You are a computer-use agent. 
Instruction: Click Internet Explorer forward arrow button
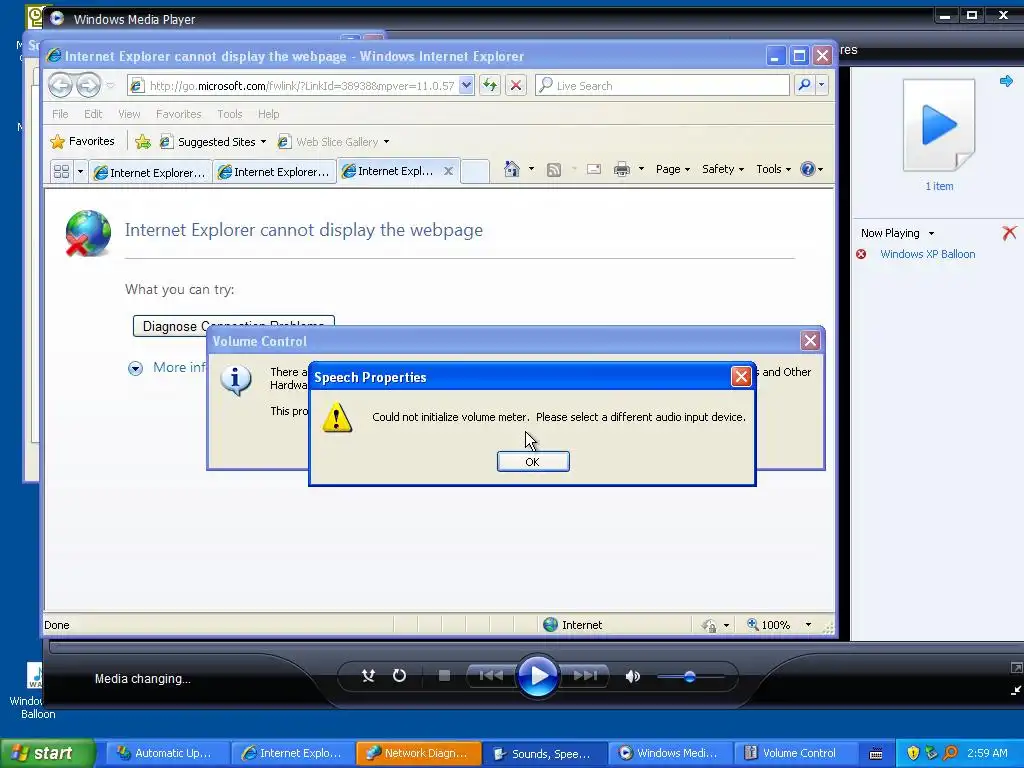(88, 85)
